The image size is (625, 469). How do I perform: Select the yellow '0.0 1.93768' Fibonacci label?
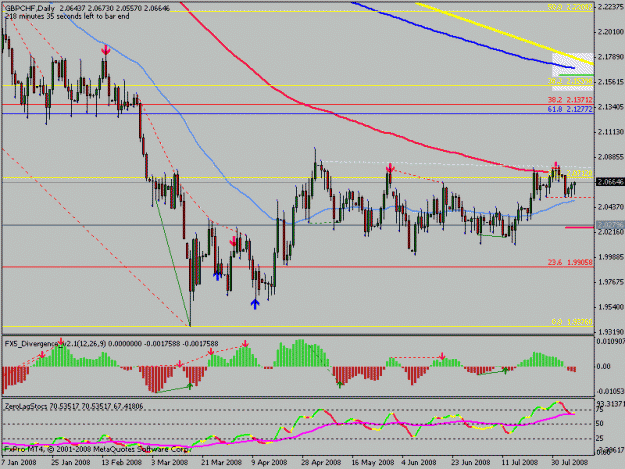(572, 322)
